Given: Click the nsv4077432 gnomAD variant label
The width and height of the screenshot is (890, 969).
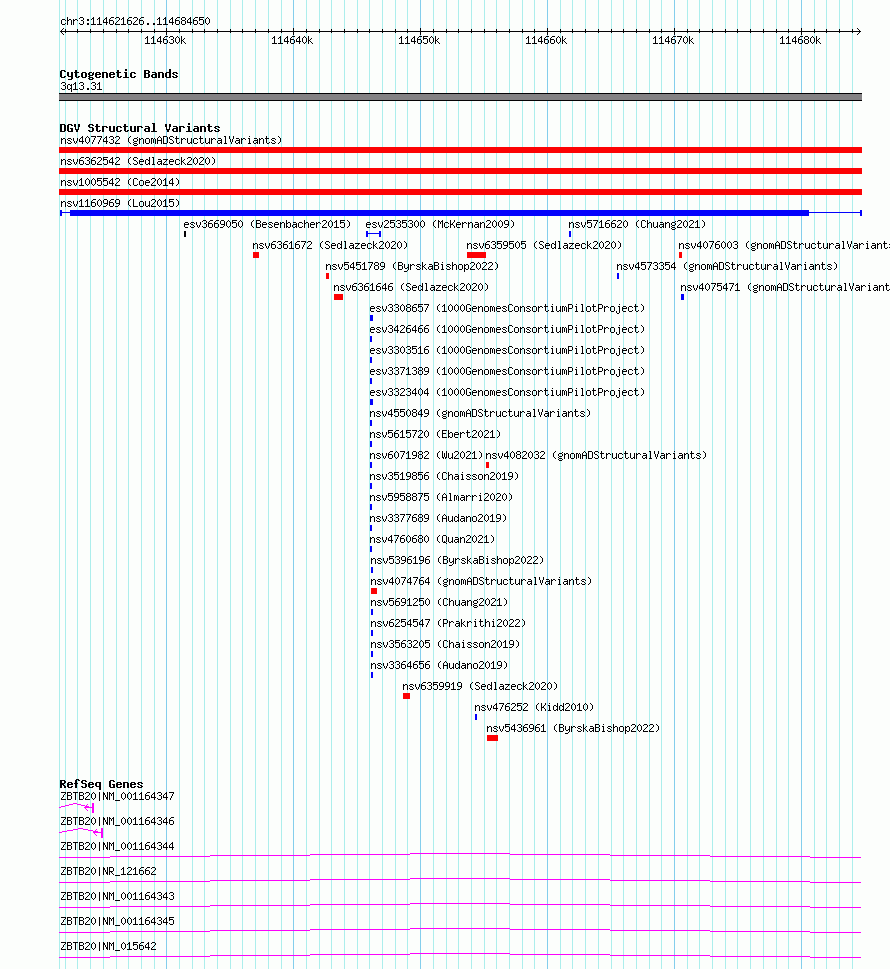Looking at the screenshot, I should 171,140.
